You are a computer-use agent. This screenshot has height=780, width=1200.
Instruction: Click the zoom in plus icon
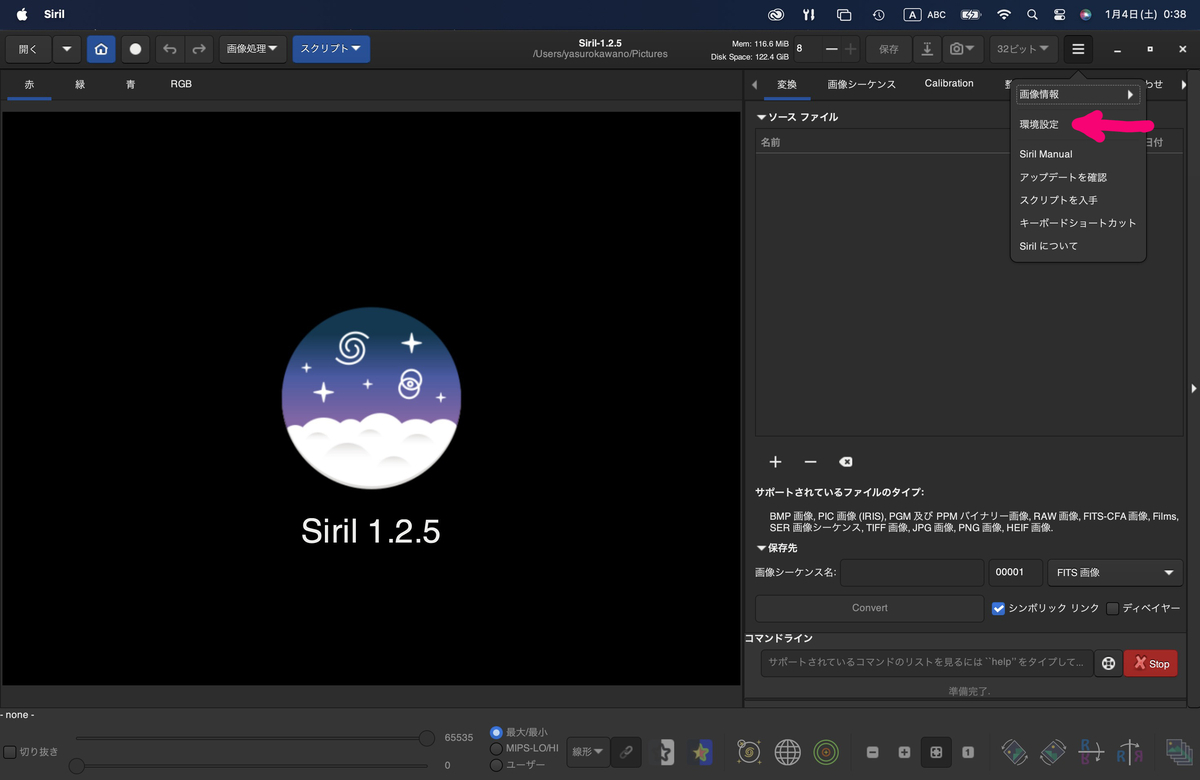tap(904, 752)
